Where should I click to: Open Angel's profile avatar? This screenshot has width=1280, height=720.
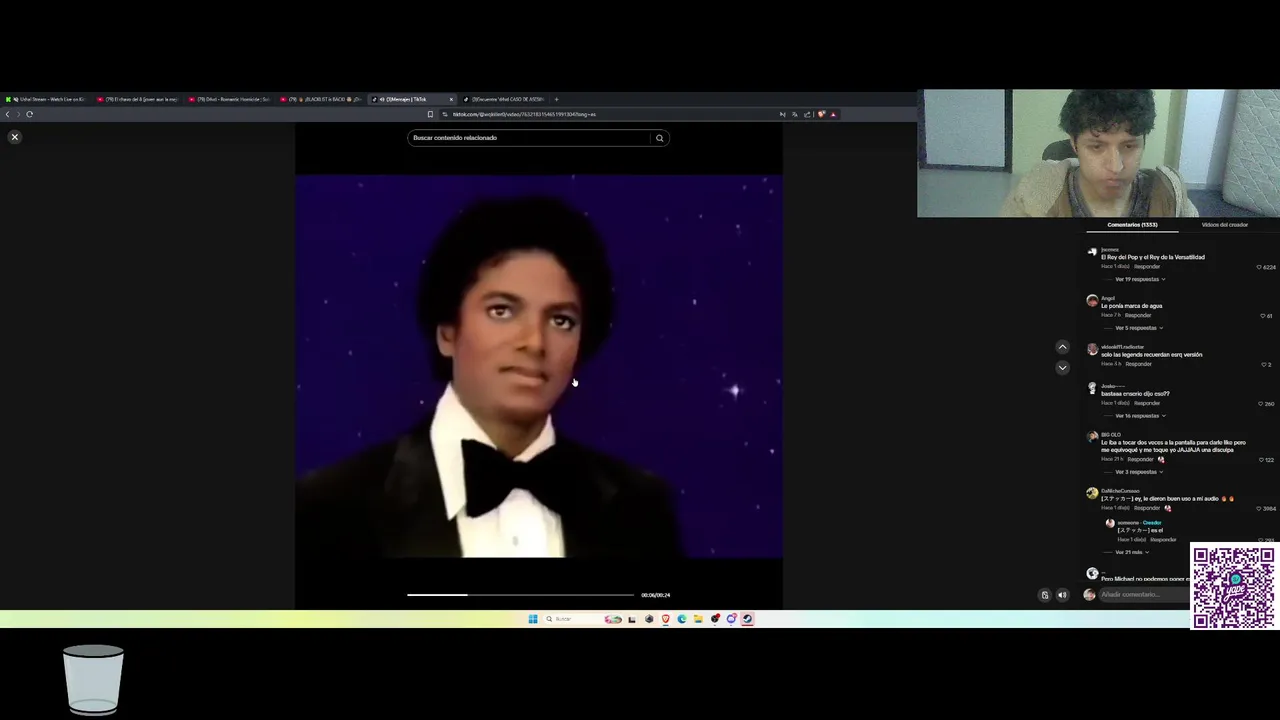(x=1092, y=300)
